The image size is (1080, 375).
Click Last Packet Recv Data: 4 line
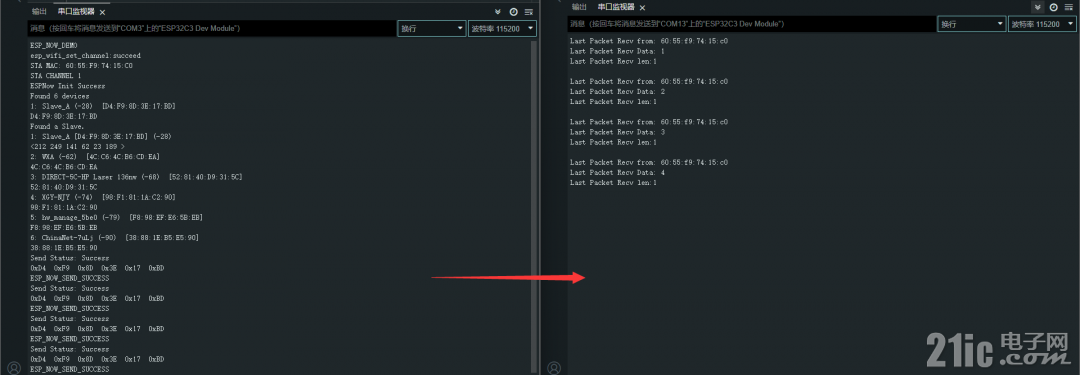tap(617, 172)
